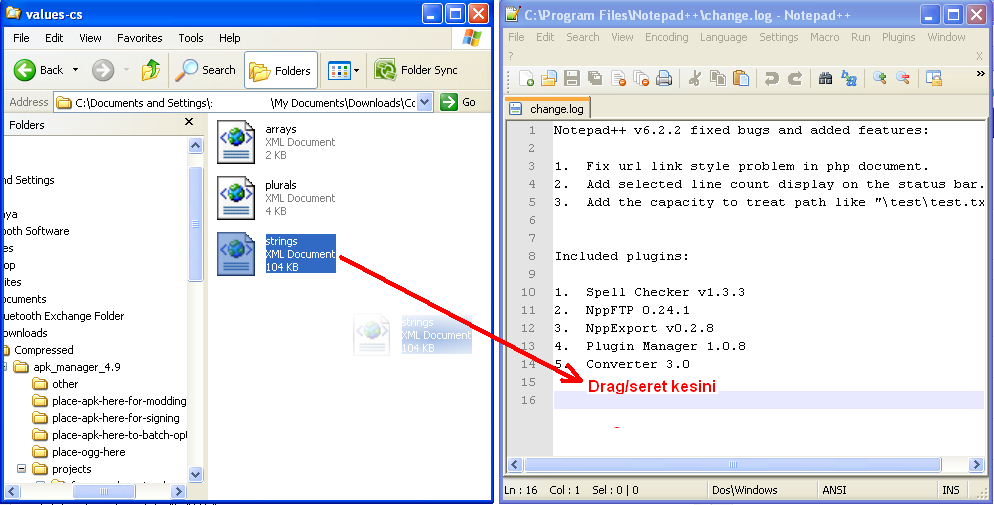The height and width of the screenshot is (505, 994).
Task: Click Open file icon in Notepad++ toolbar
Action: [x=548, y=78]
